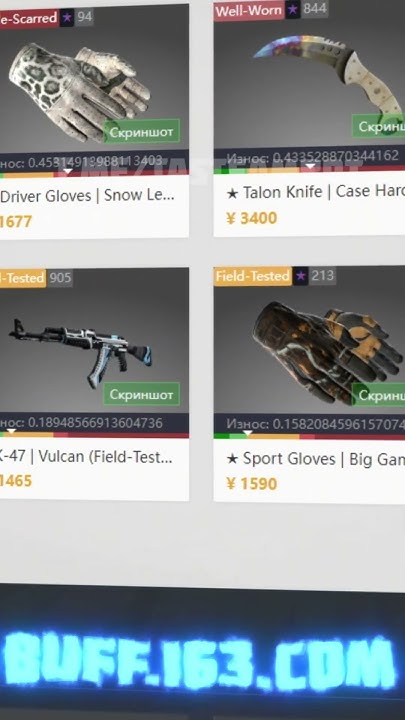Click the Field-Tested tag on Sport Gloves card
The height and width of the screenshot is (720, 405).
click(x=253, y=276)
